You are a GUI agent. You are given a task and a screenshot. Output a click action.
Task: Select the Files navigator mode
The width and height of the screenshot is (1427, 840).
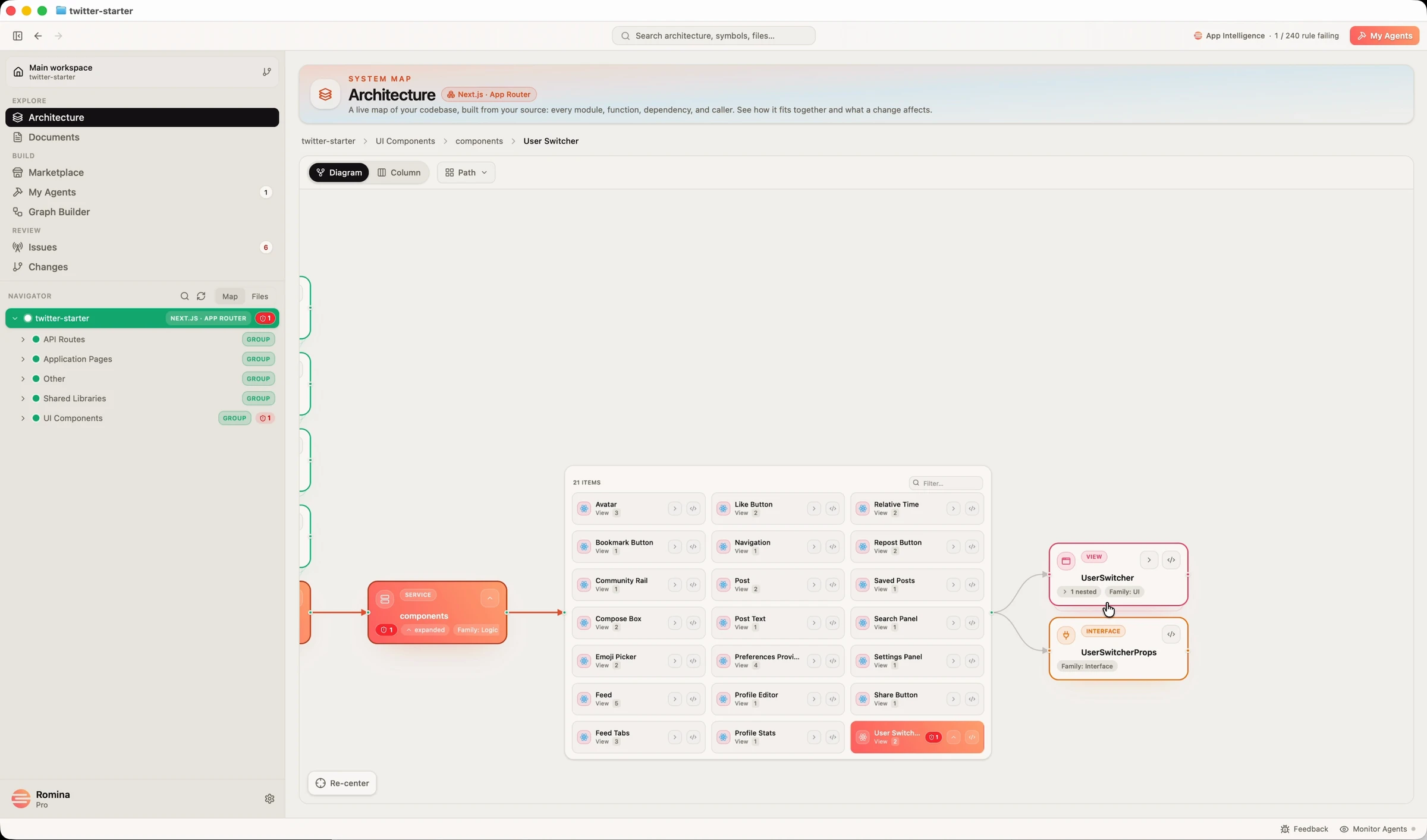click(260, 296)
